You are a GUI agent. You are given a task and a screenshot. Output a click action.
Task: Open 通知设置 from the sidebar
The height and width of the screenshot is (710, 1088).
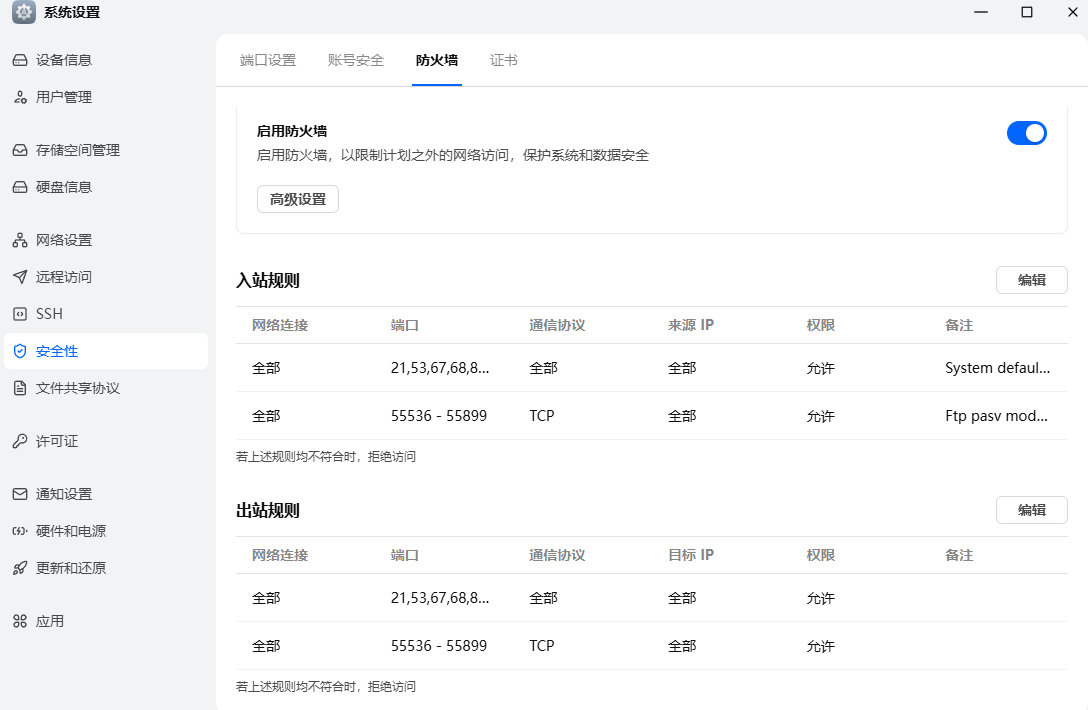60,493
